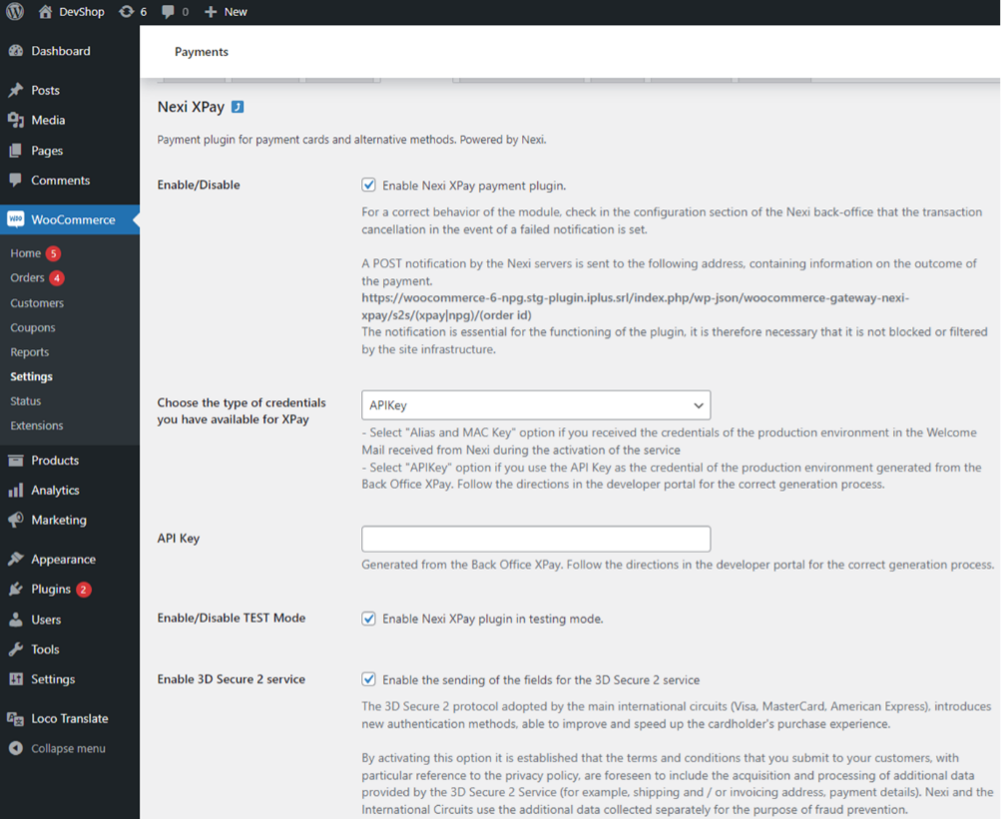Click the Appearance paintbrush icon
Image resolution: width=1005 pixels, height=821 pixels.
[16, 560]
